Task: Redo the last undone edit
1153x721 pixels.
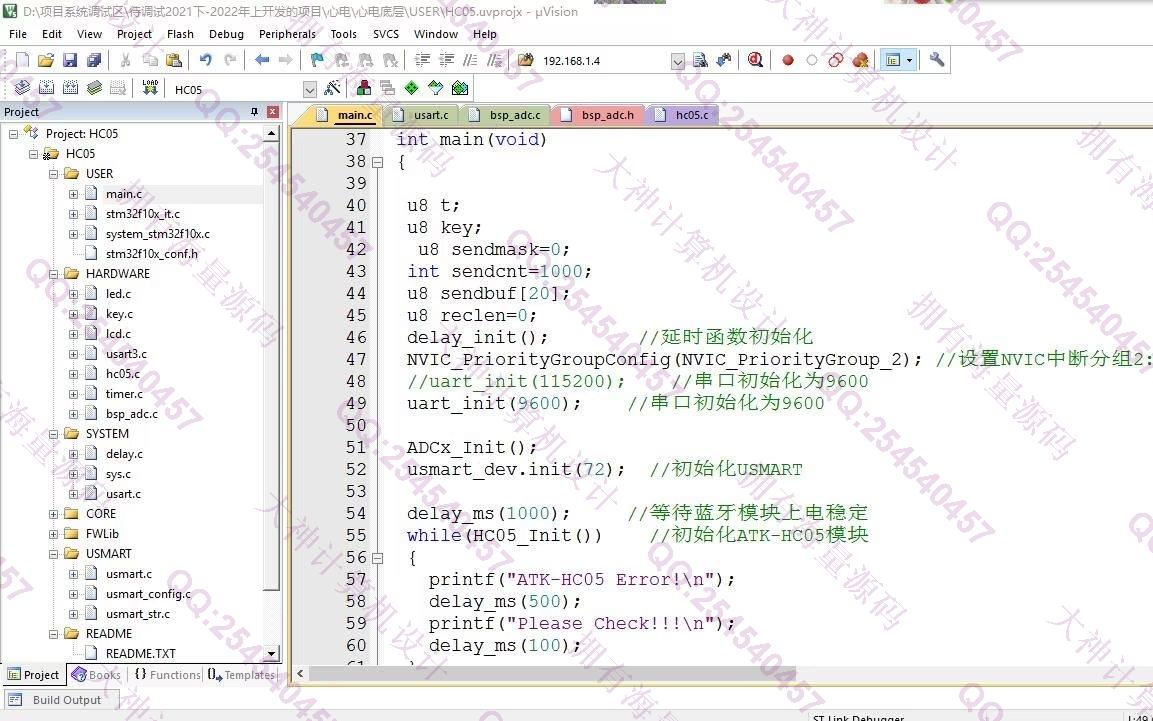Action: [230, 60]
